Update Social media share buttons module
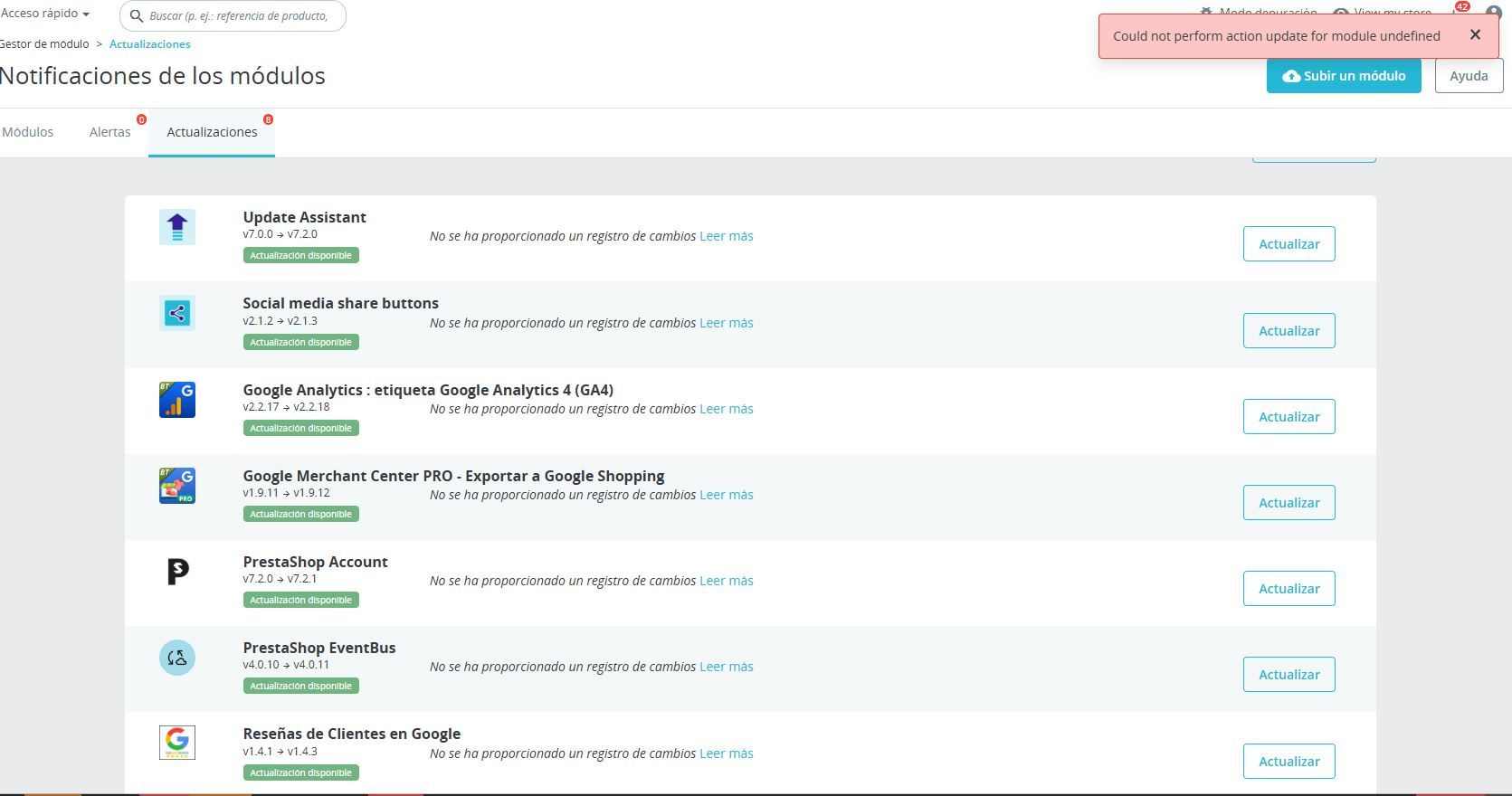The height and width of the screenshot is (796, 1512). (x=1289, y=331)
